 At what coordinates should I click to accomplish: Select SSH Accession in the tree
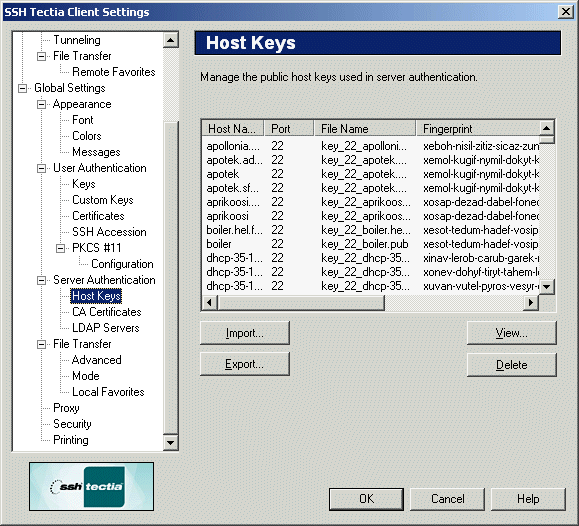click(x=109, y=232)
